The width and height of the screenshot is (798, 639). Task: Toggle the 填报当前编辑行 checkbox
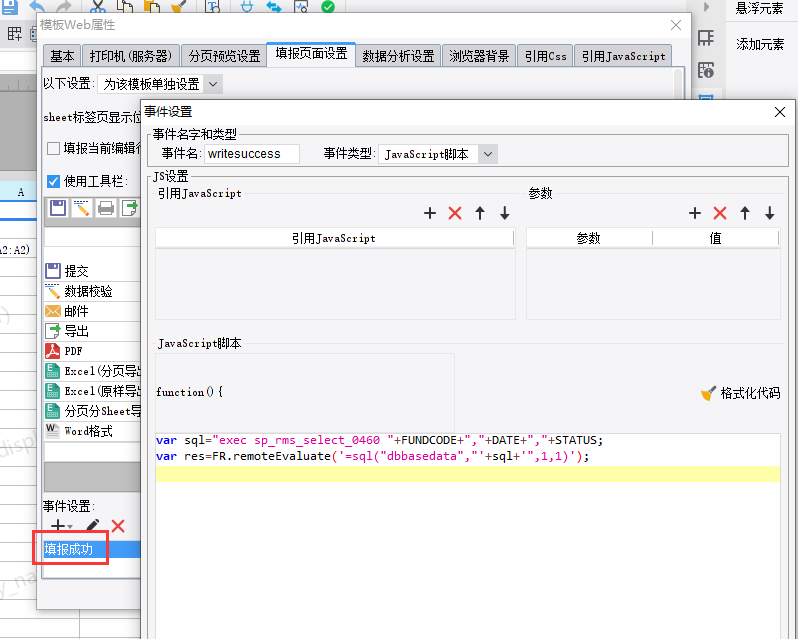[53, 149]
